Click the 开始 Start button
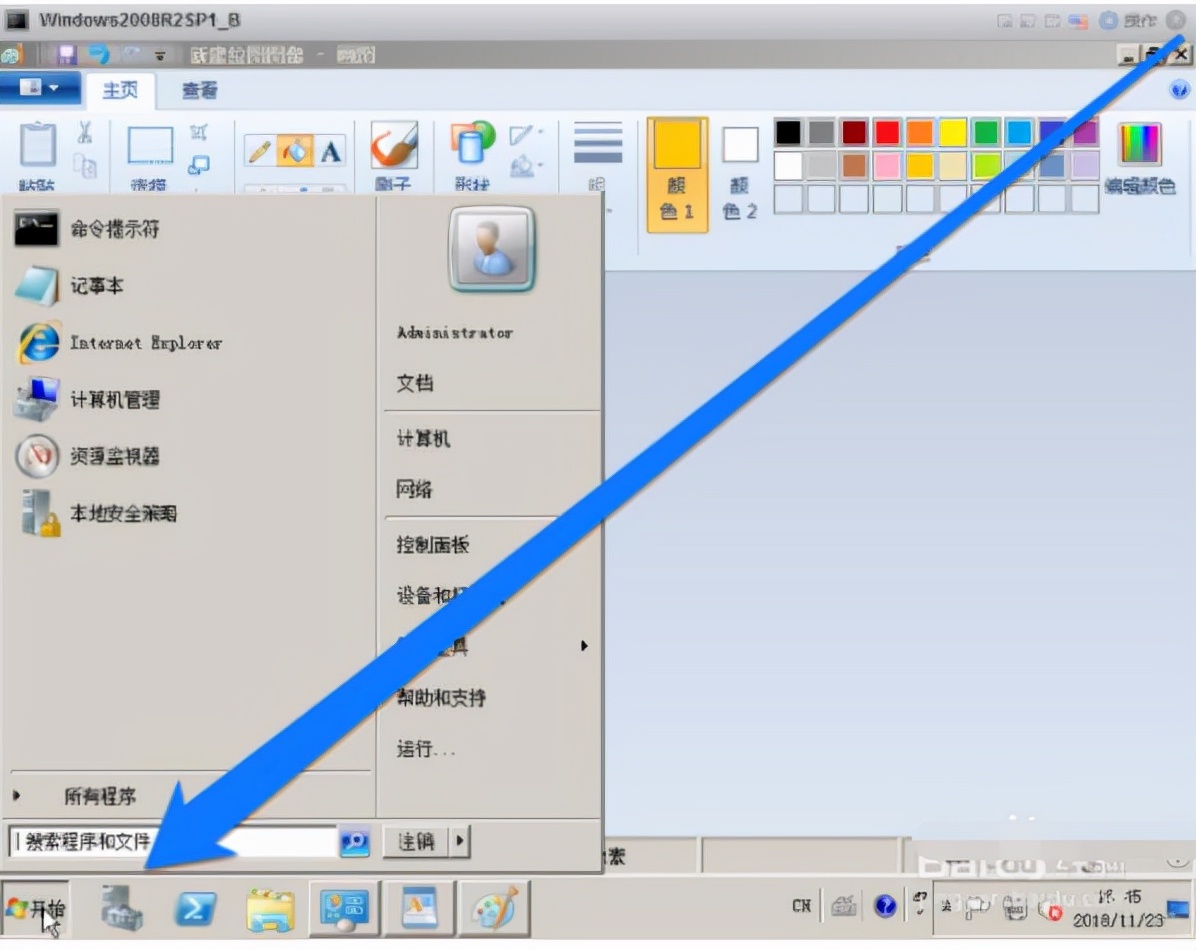Screen dimensions: 1196x950 point(36,909)
